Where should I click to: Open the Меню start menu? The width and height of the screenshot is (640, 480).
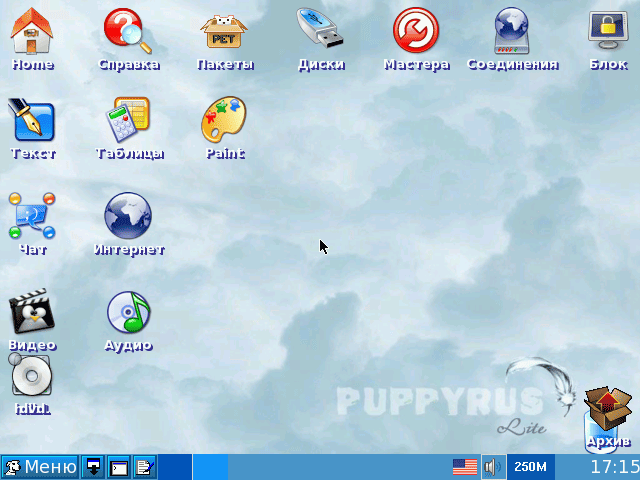click(x=40, y=467)
